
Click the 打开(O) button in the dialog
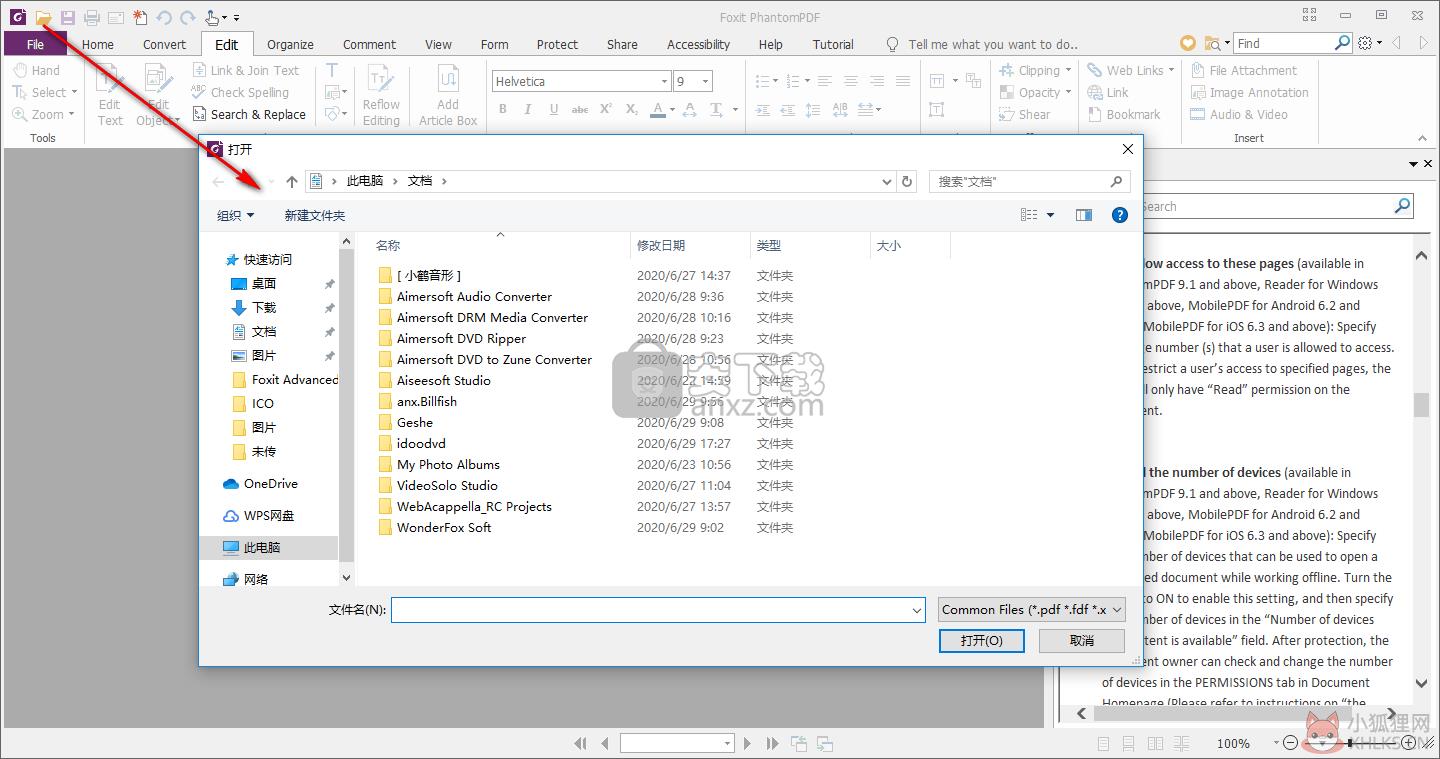[981, 640]
